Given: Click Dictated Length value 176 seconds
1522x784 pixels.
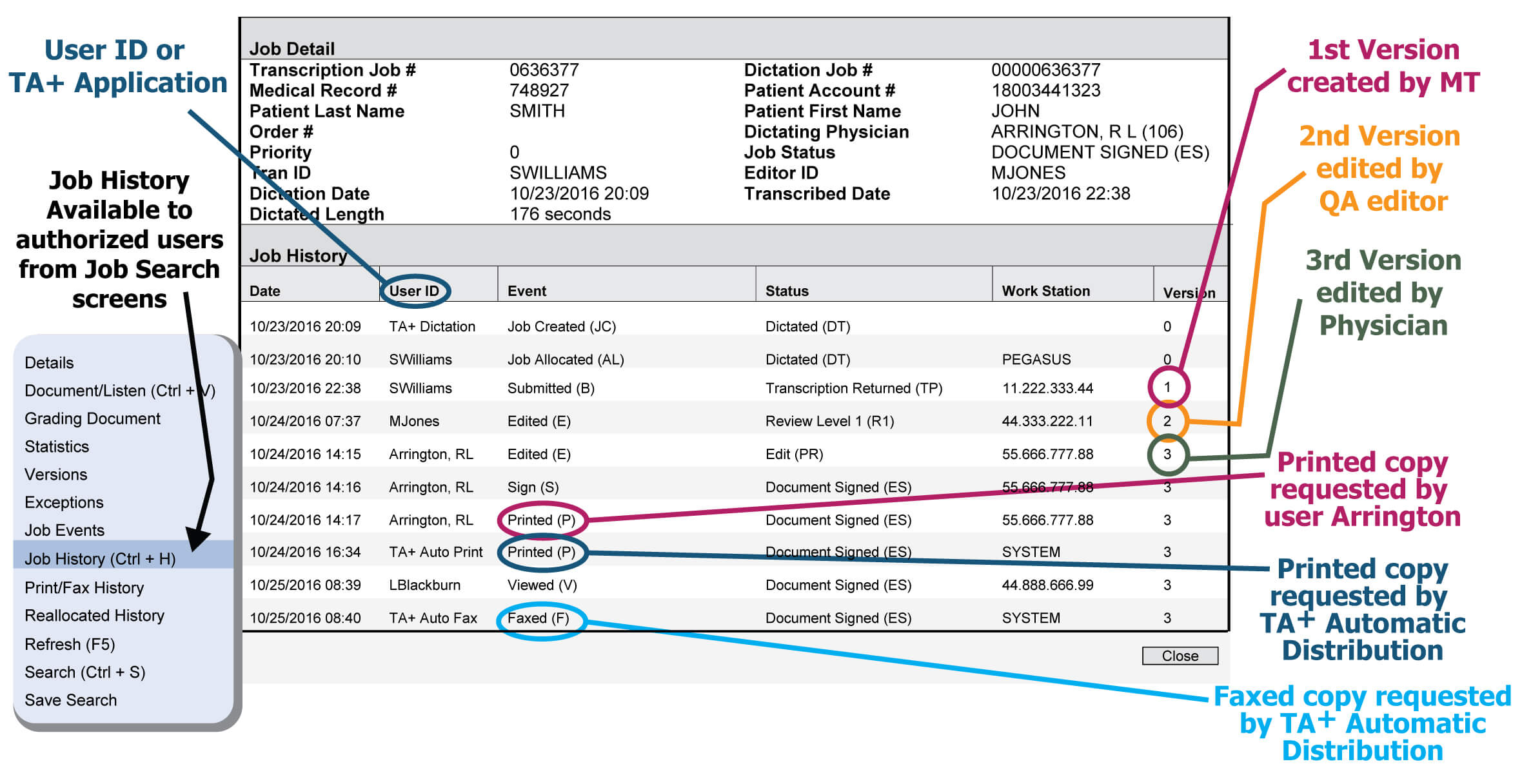Looking at the screenshot, I should click(560, 214).
